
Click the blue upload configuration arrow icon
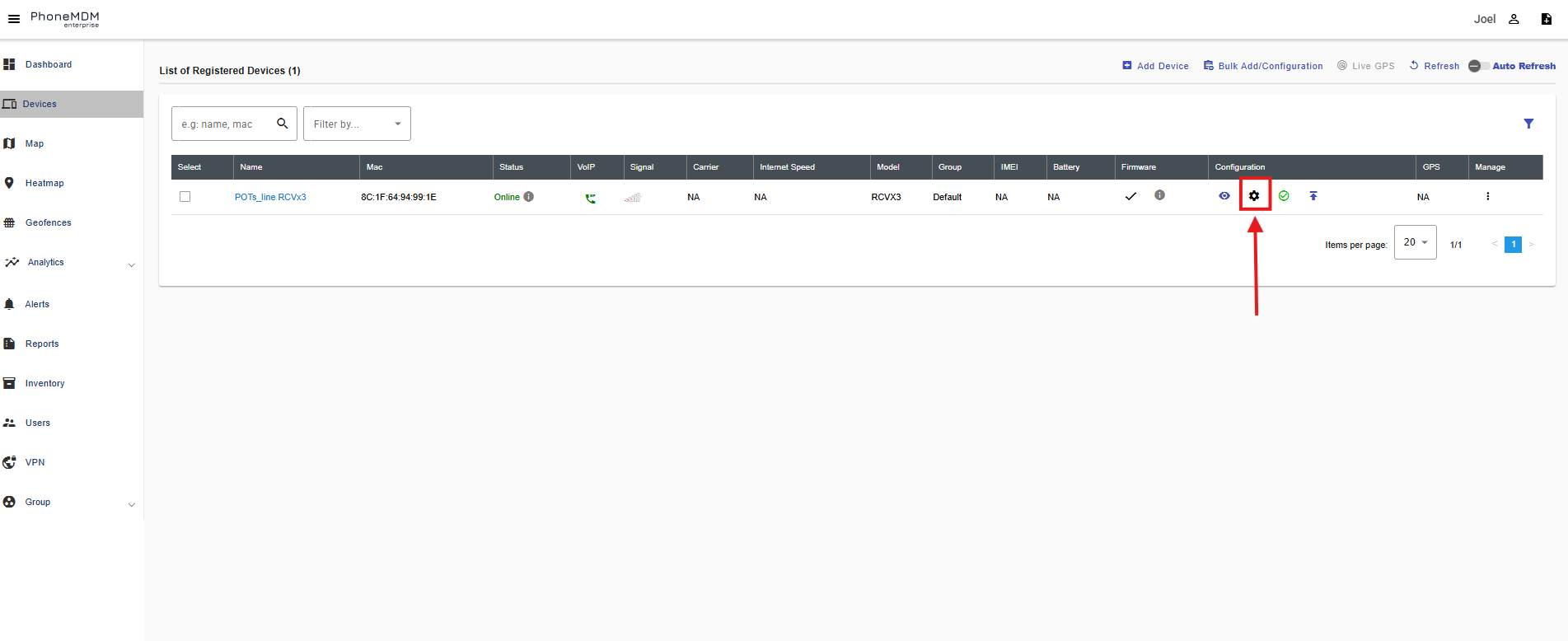point(1313,196)
